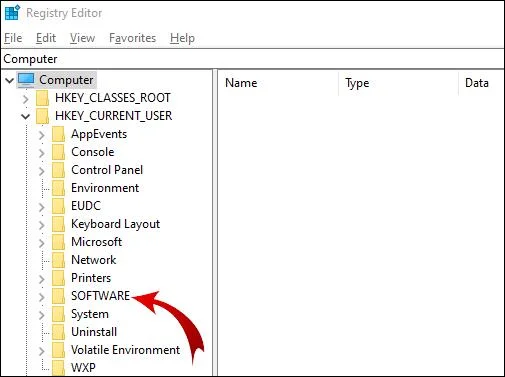Click the Network folder icon
This screenshot has width=505, height=377.
(59, 260)
